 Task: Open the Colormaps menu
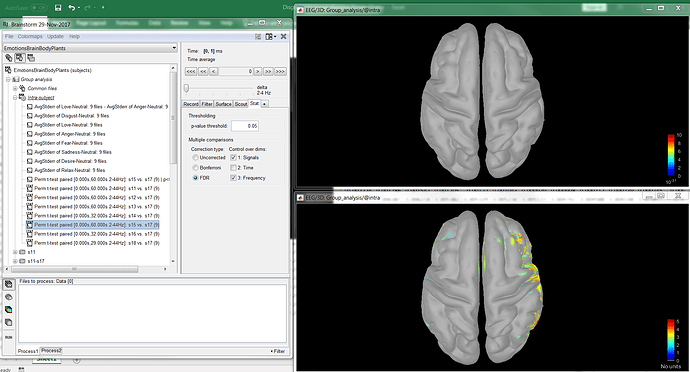tap(30, 37)
